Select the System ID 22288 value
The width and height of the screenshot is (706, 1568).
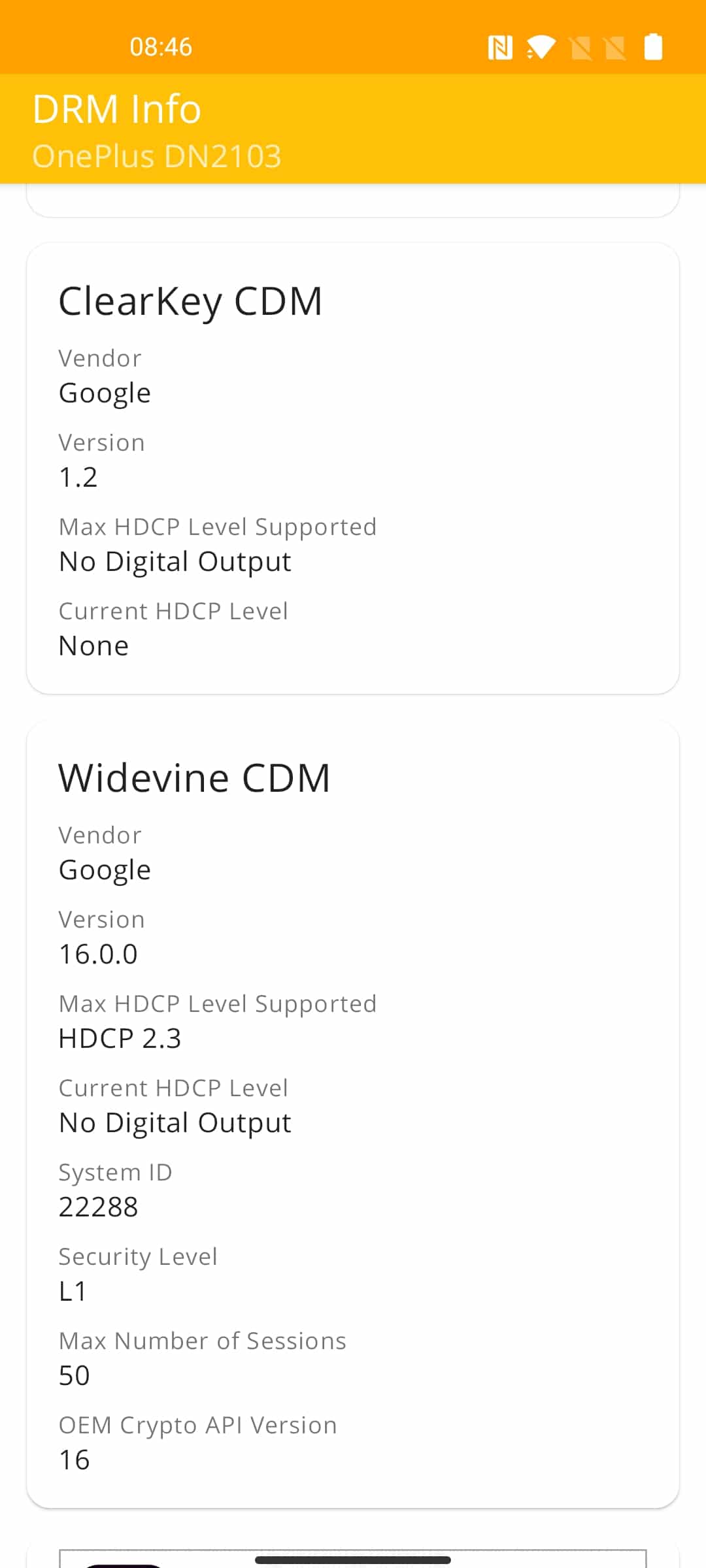[x=98, y=1207]
